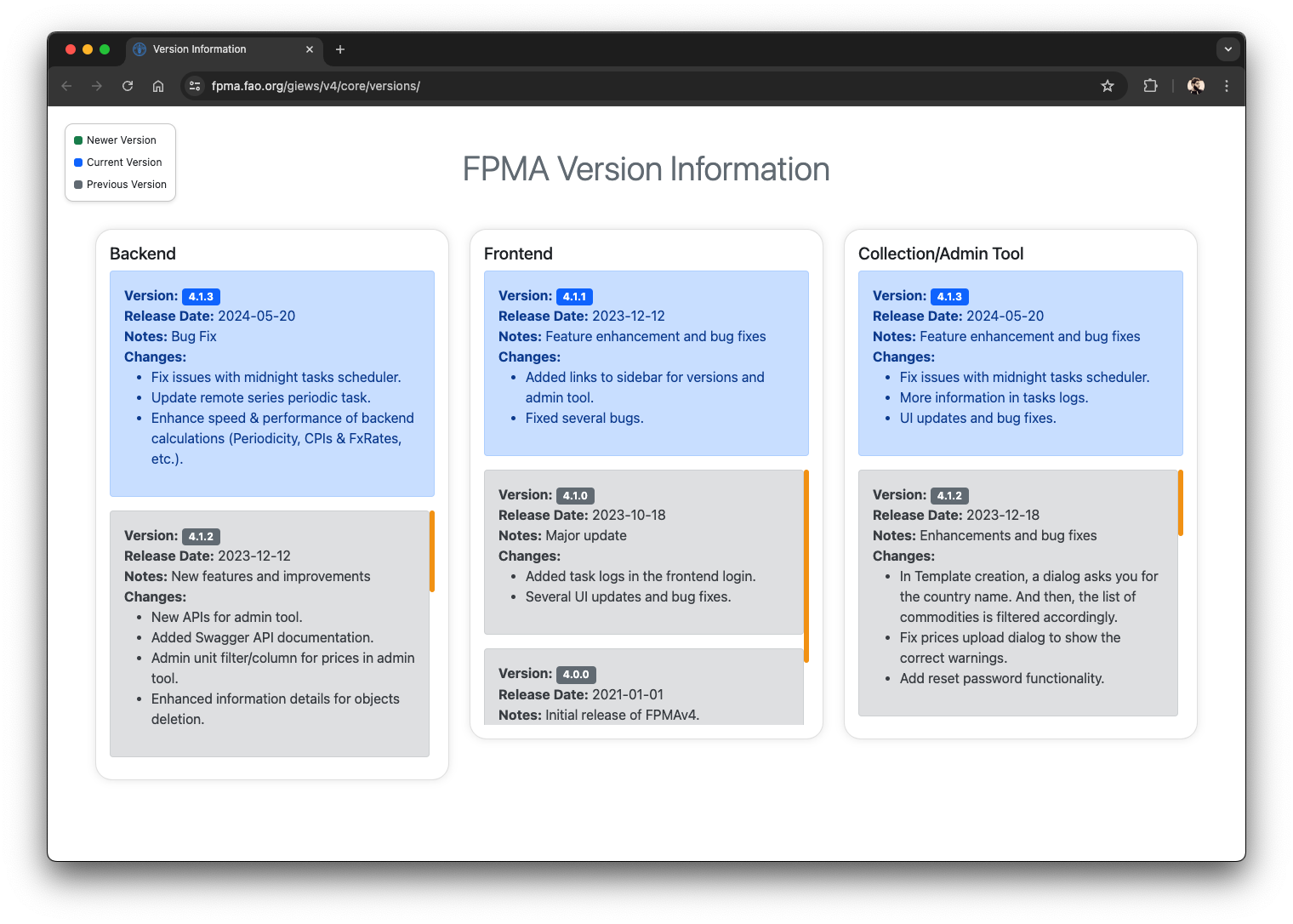
Task: Click 'Added Swagger API documentation.' item
Action: click(262, 637)
